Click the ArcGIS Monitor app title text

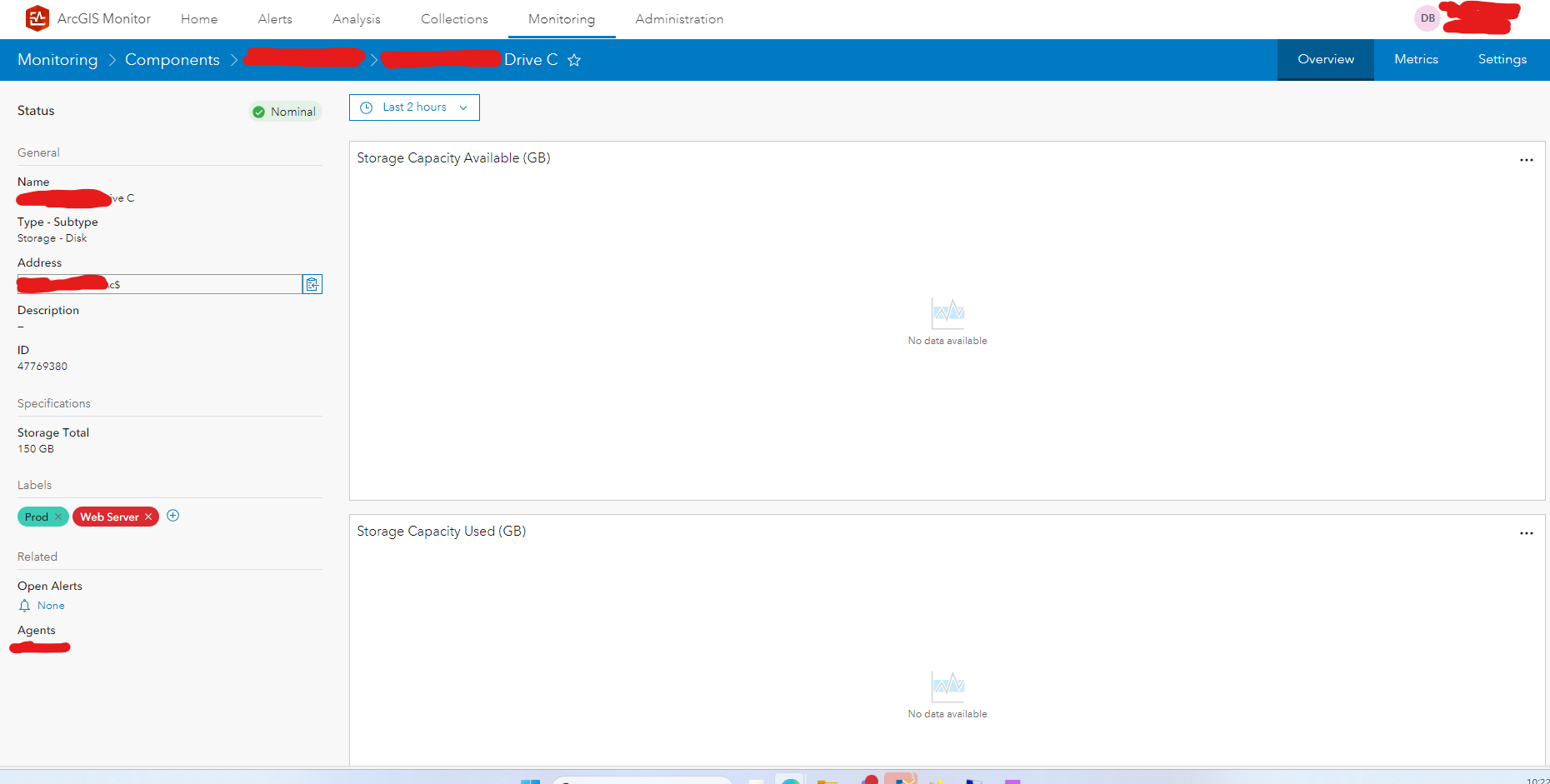(x=104, y=18)
